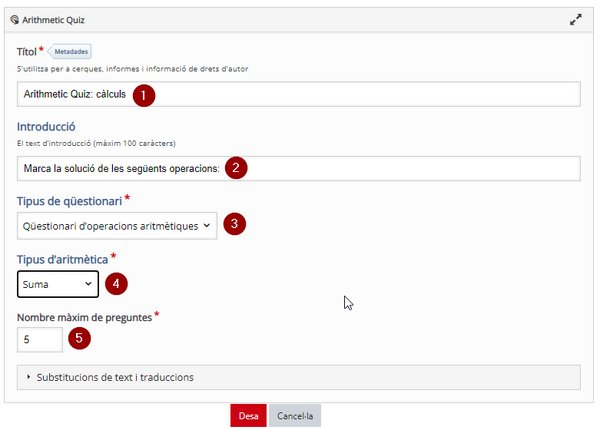The image size is (600, 430).
Task: Click the Arithmetic Quiz header icon
Action: click(x=15, y=20)
